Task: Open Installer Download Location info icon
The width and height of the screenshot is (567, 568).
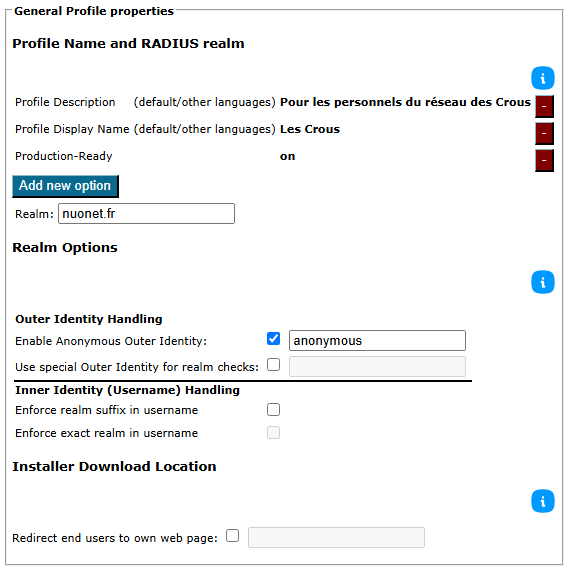Action: [542, 501]
